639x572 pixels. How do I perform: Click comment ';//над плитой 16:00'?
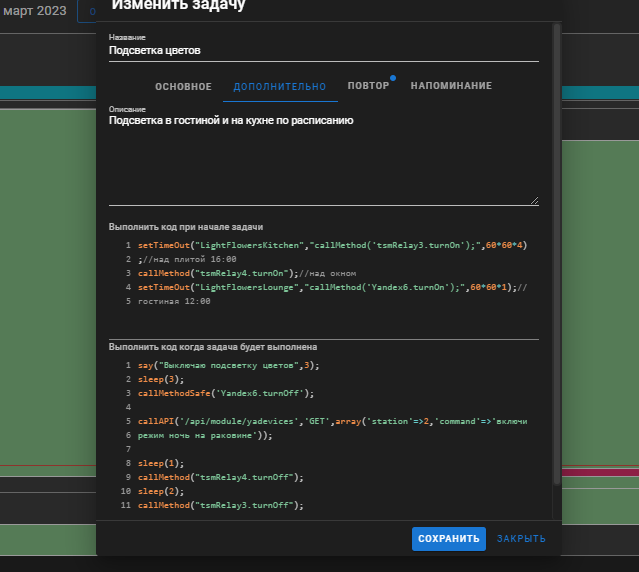tap(187, 260)
